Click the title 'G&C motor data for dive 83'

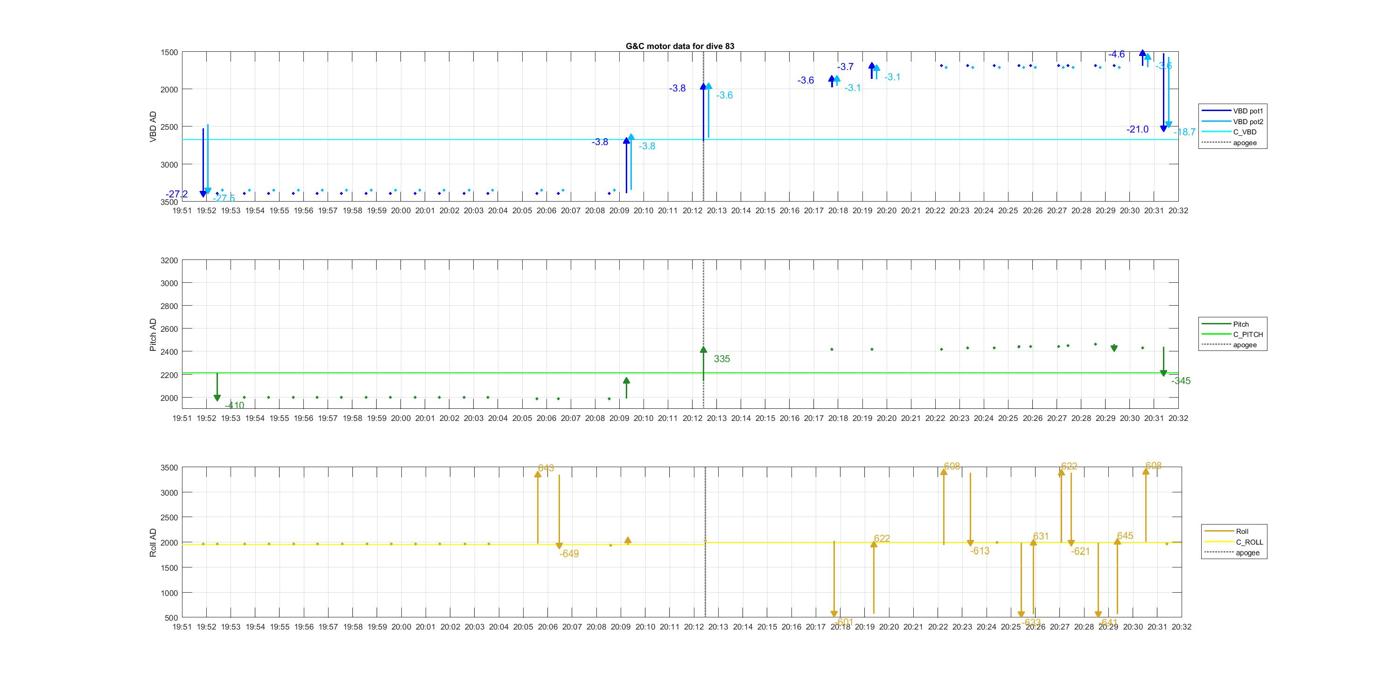click(680, 46)
